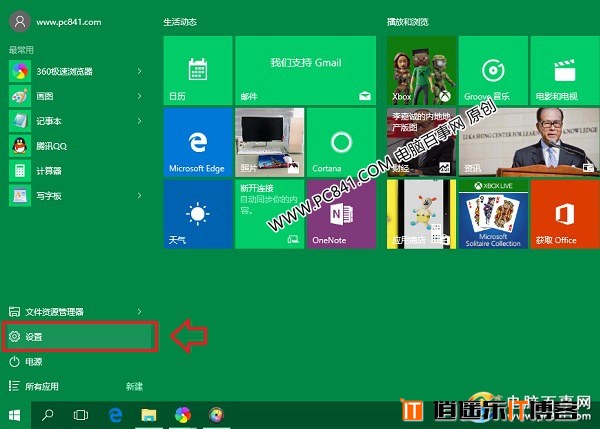
Task: Click the 播放和浏览 group heading
Action: click(408, 22)
